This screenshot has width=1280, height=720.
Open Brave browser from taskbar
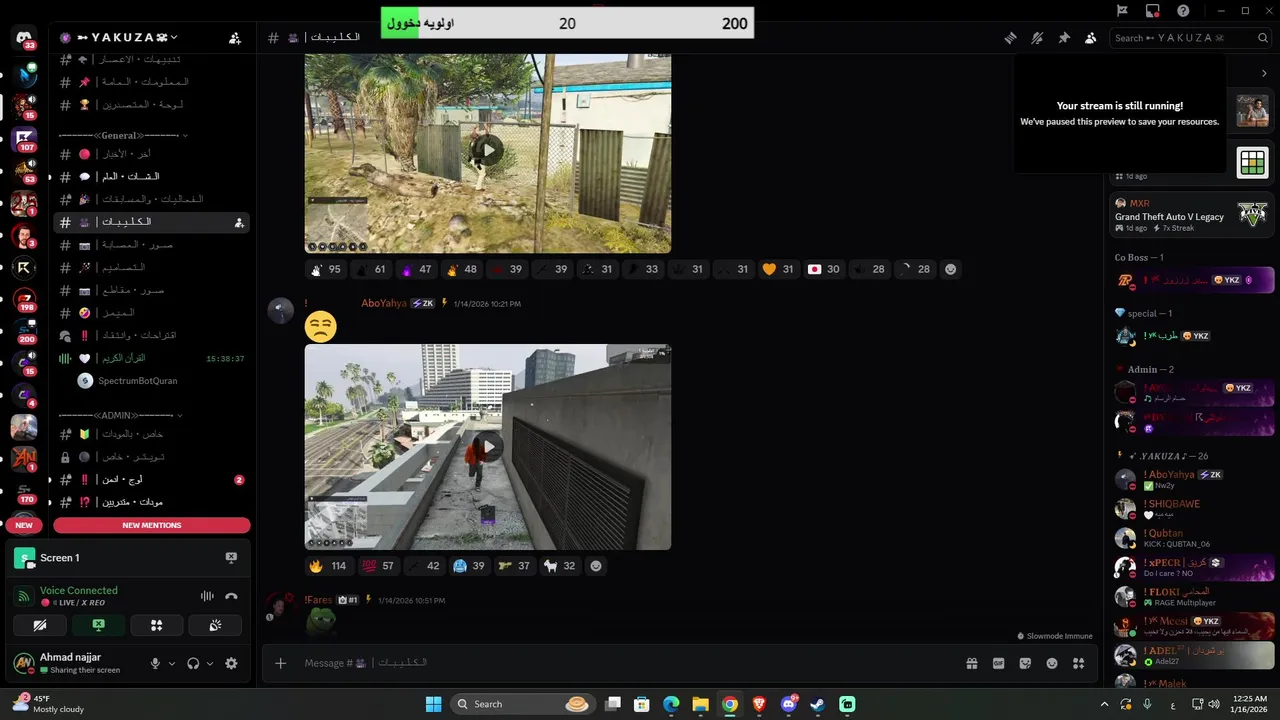coord(759,704)
